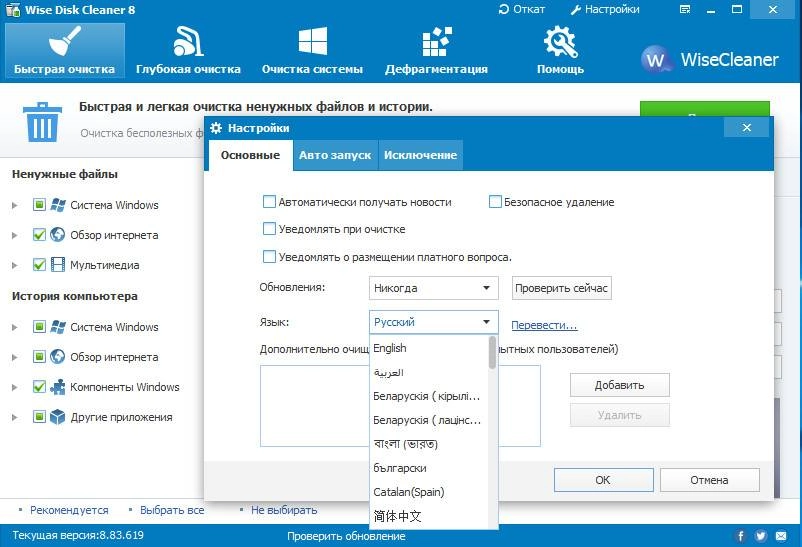Click Windows flag icon under История компьютера
This screenshot has width=802, height=547.
(58, 326)
